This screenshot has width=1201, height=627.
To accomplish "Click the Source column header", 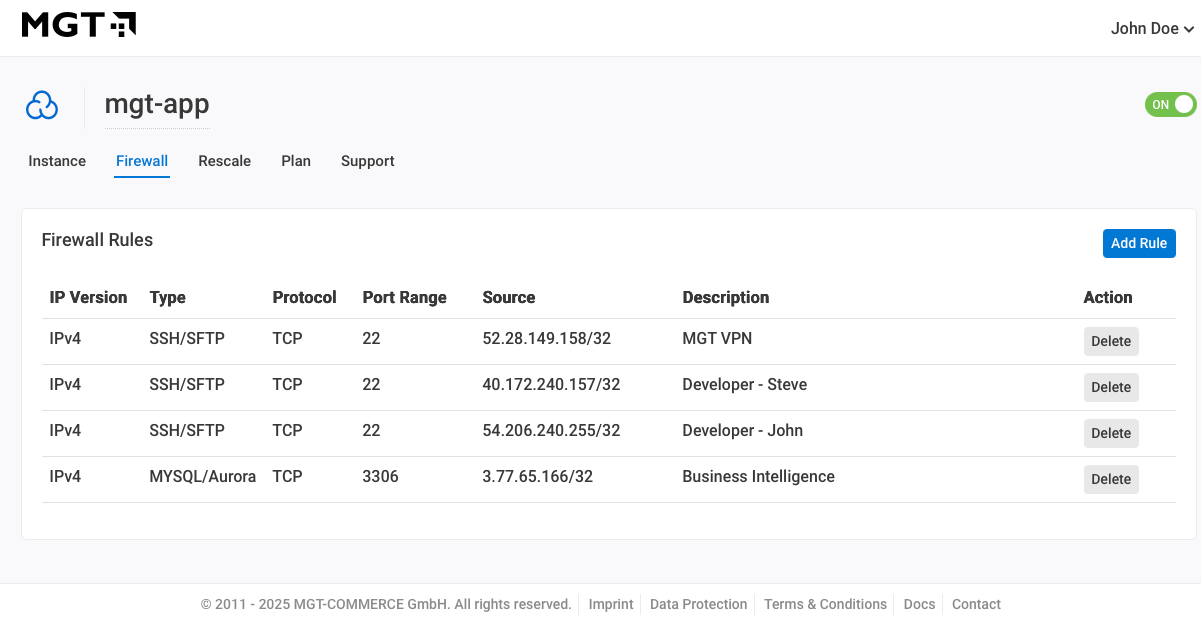I will (509, 297).
